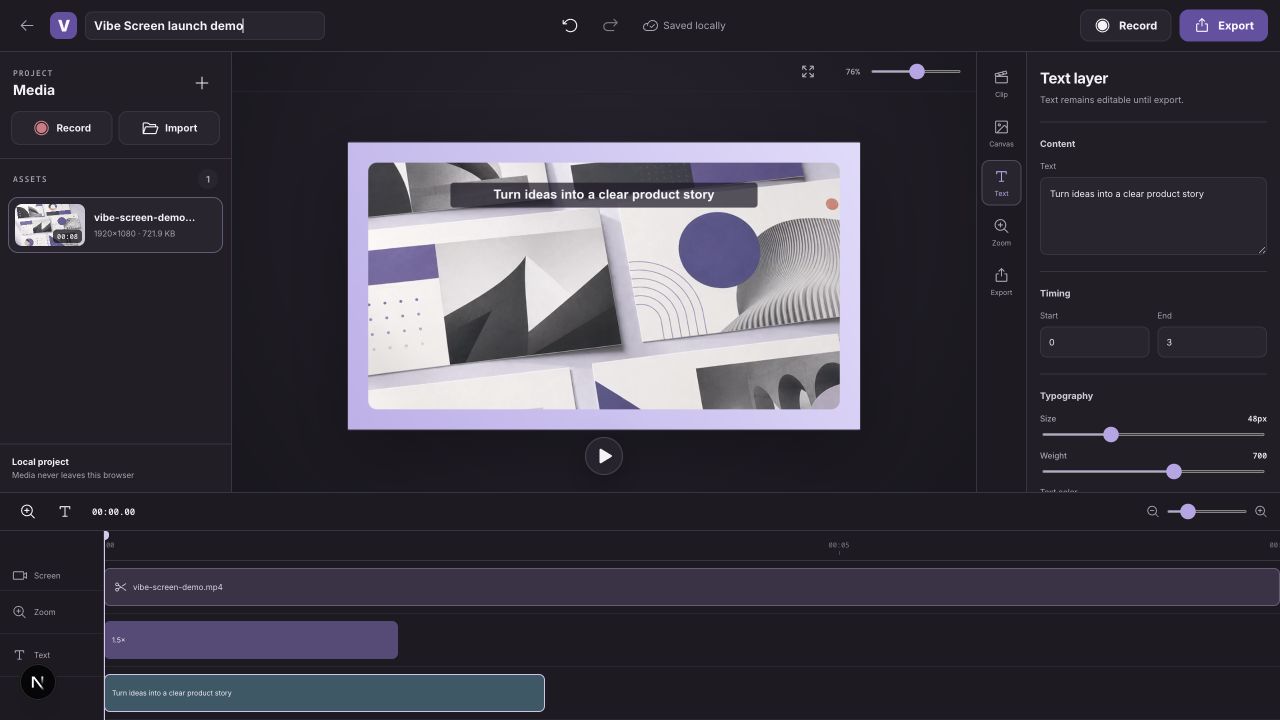Click Record button in Media panel
This screenshot has height=720, width=1280.
[x=62, y=128]
